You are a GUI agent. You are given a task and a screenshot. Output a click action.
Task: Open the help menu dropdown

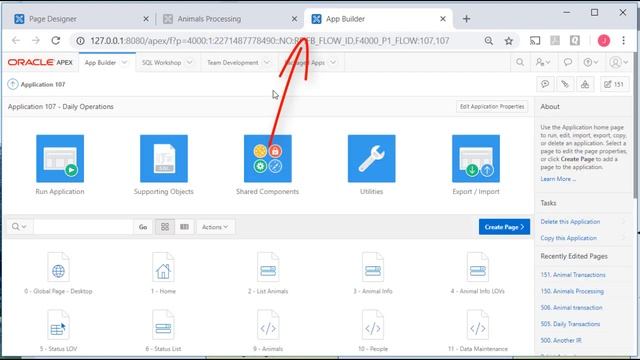tap(591, 62)
